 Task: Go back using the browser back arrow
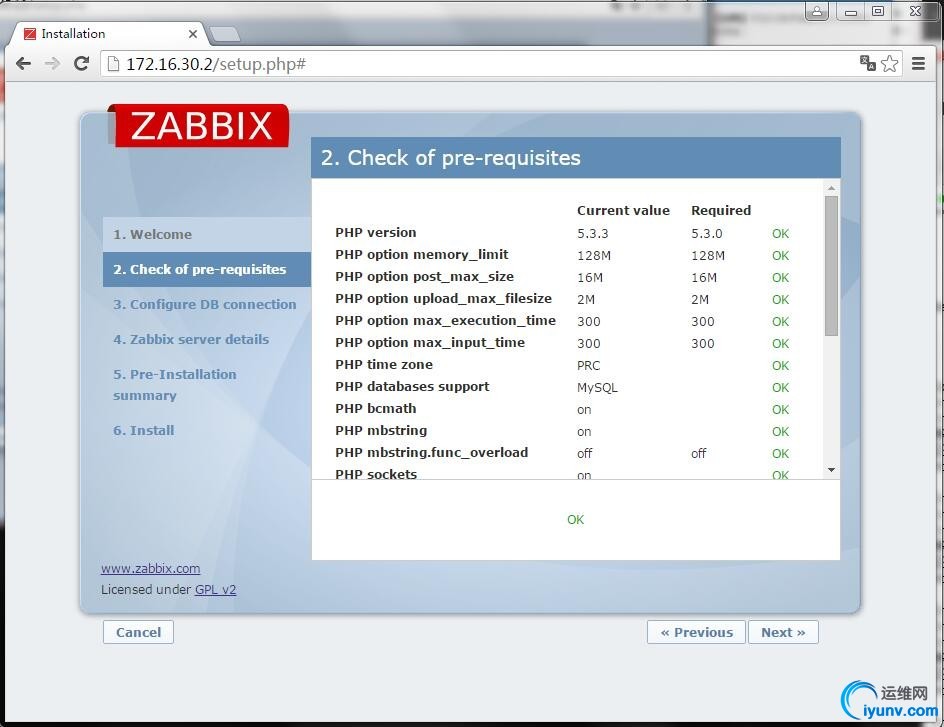23,64
